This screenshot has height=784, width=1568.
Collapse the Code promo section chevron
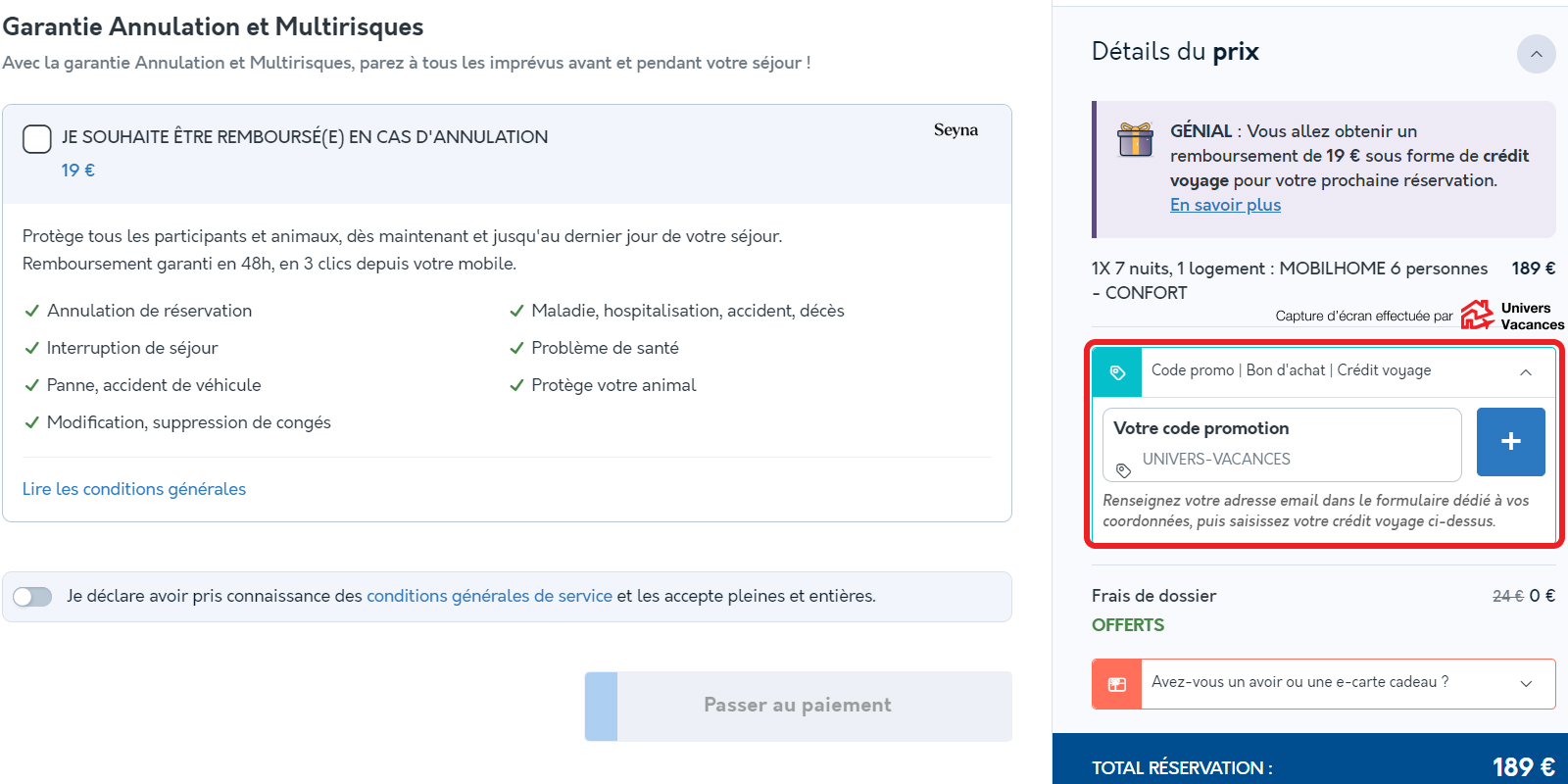(x=1526, y=372)
